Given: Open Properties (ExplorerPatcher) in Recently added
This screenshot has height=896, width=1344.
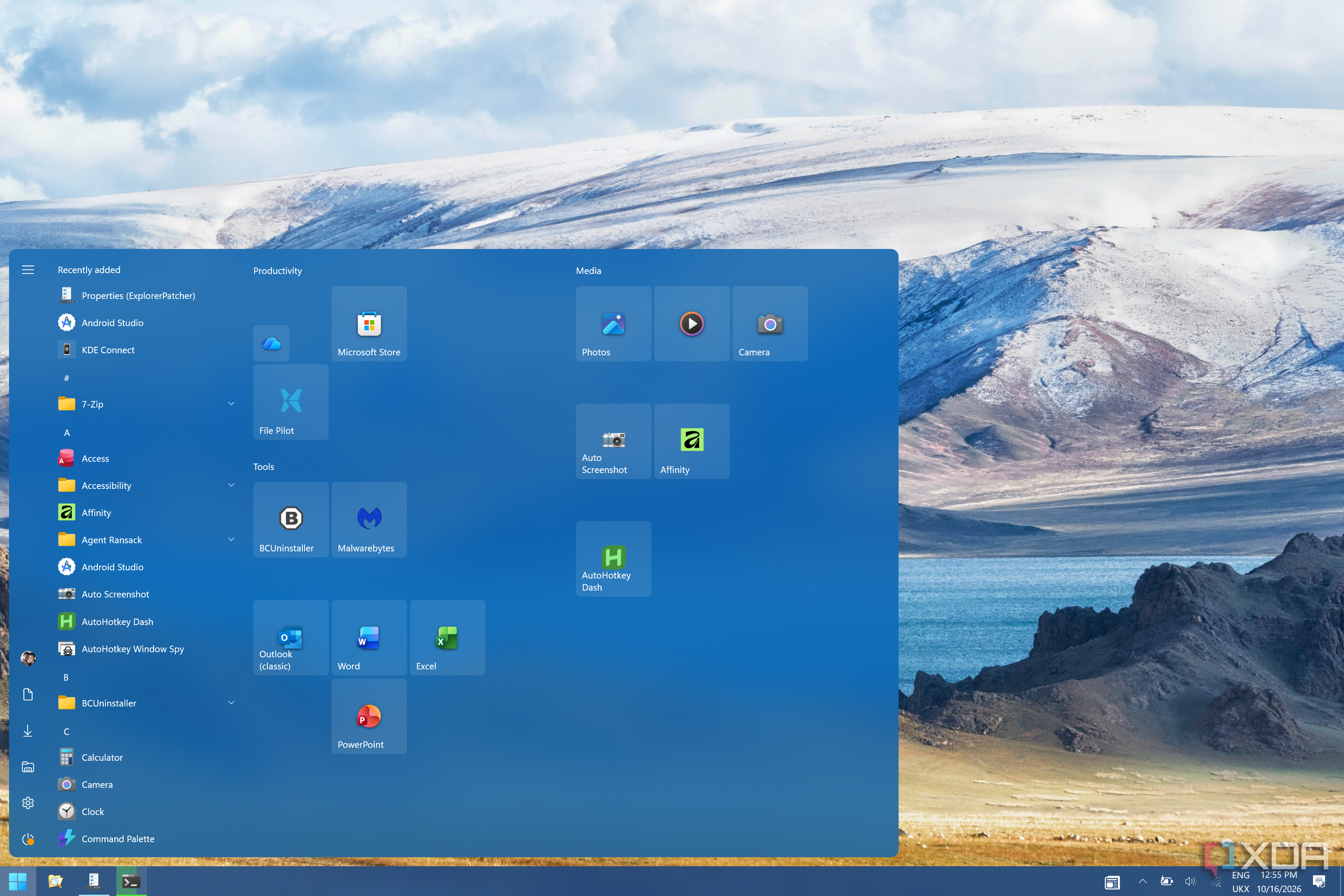Looking at the screenshot, I should (x=147, y=296).
